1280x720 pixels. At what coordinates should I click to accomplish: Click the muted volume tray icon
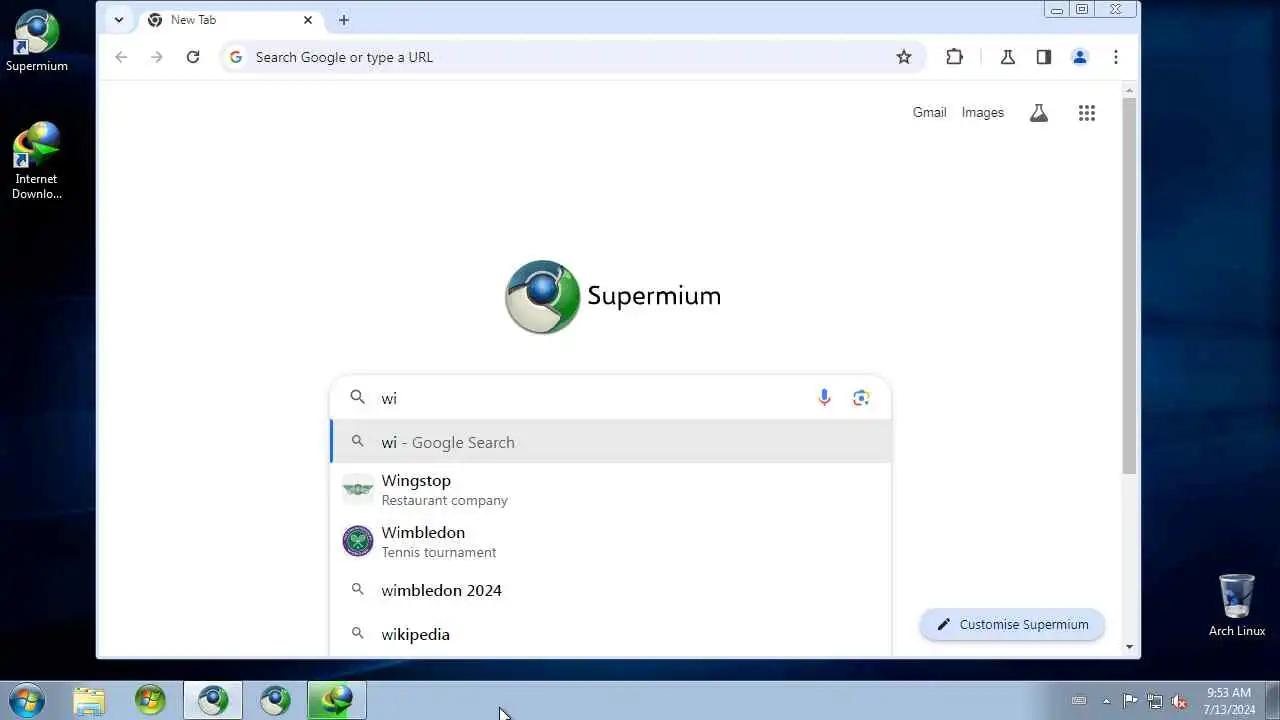(x=1180, y=701)
